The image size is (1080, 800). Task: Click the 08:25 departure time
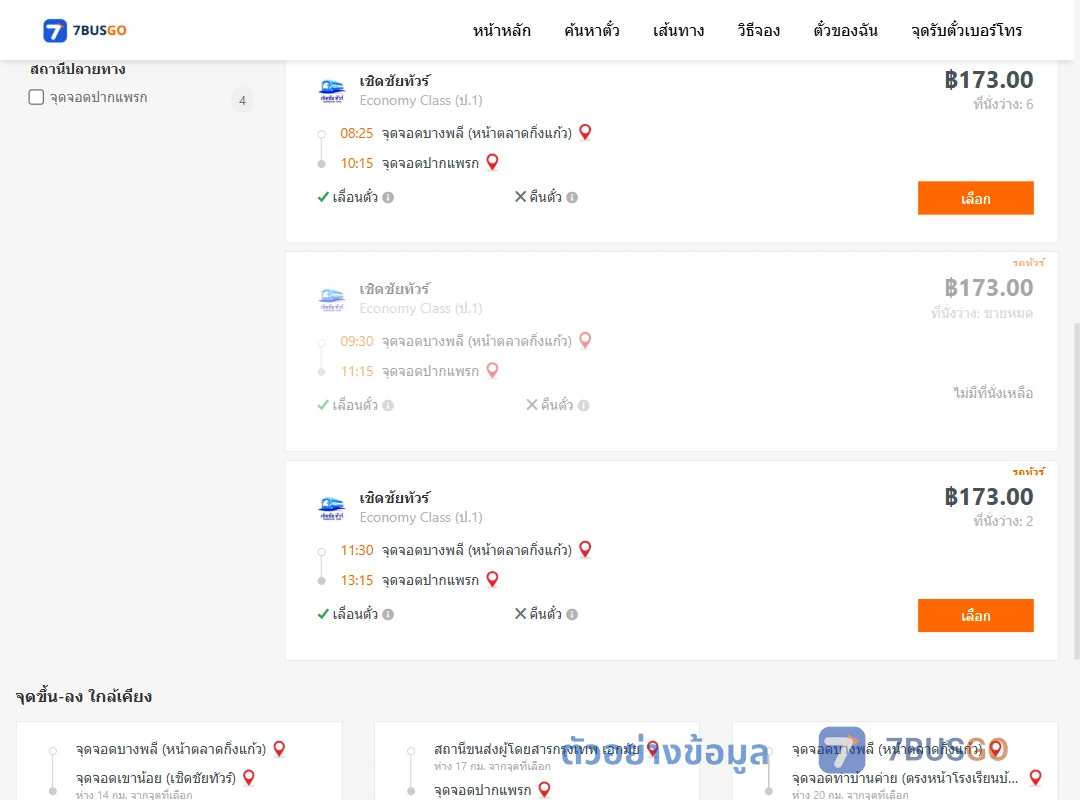[x=357, y=133]
